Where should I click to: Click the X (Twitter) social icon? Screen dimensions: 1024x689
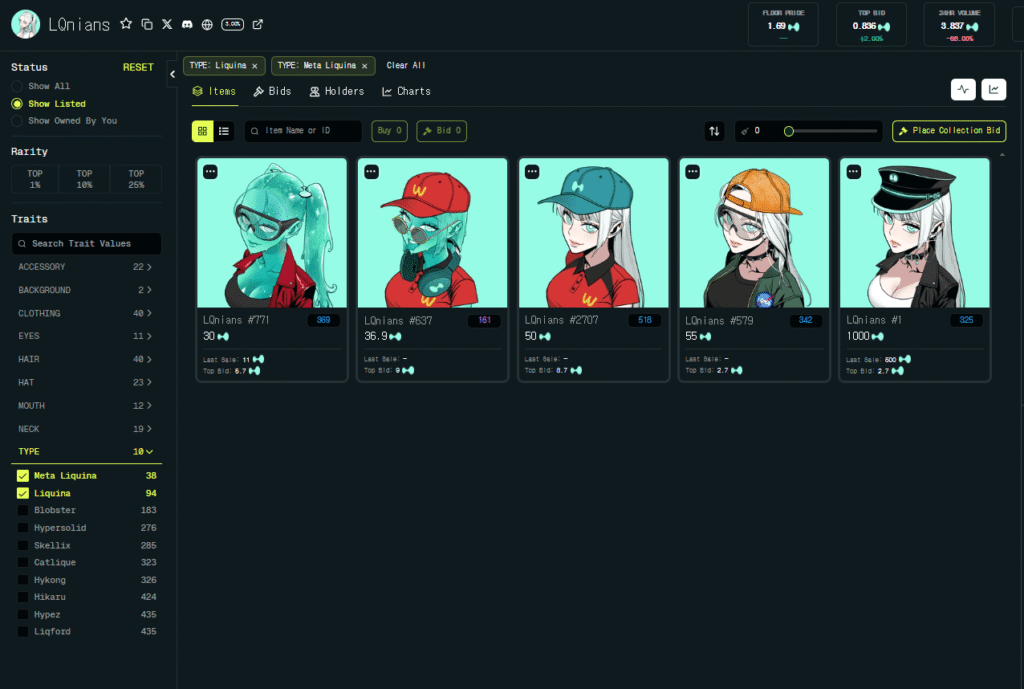tap(167, 24)
